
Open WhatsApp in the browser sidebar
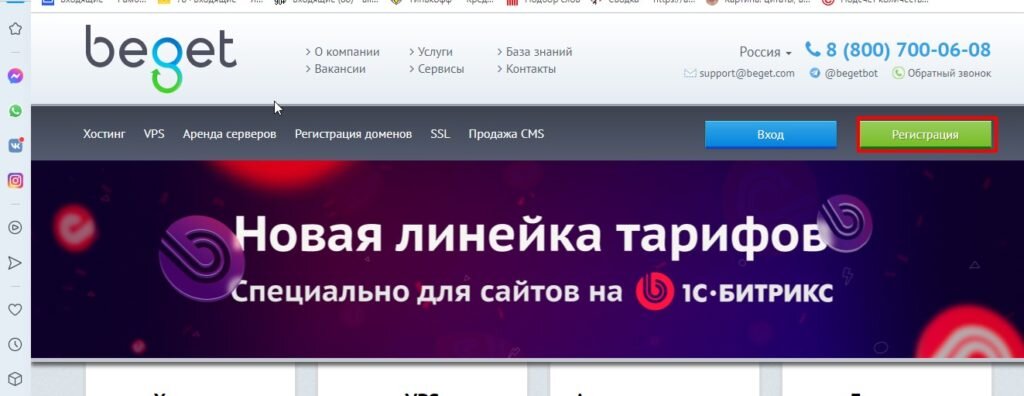(15, 111)
